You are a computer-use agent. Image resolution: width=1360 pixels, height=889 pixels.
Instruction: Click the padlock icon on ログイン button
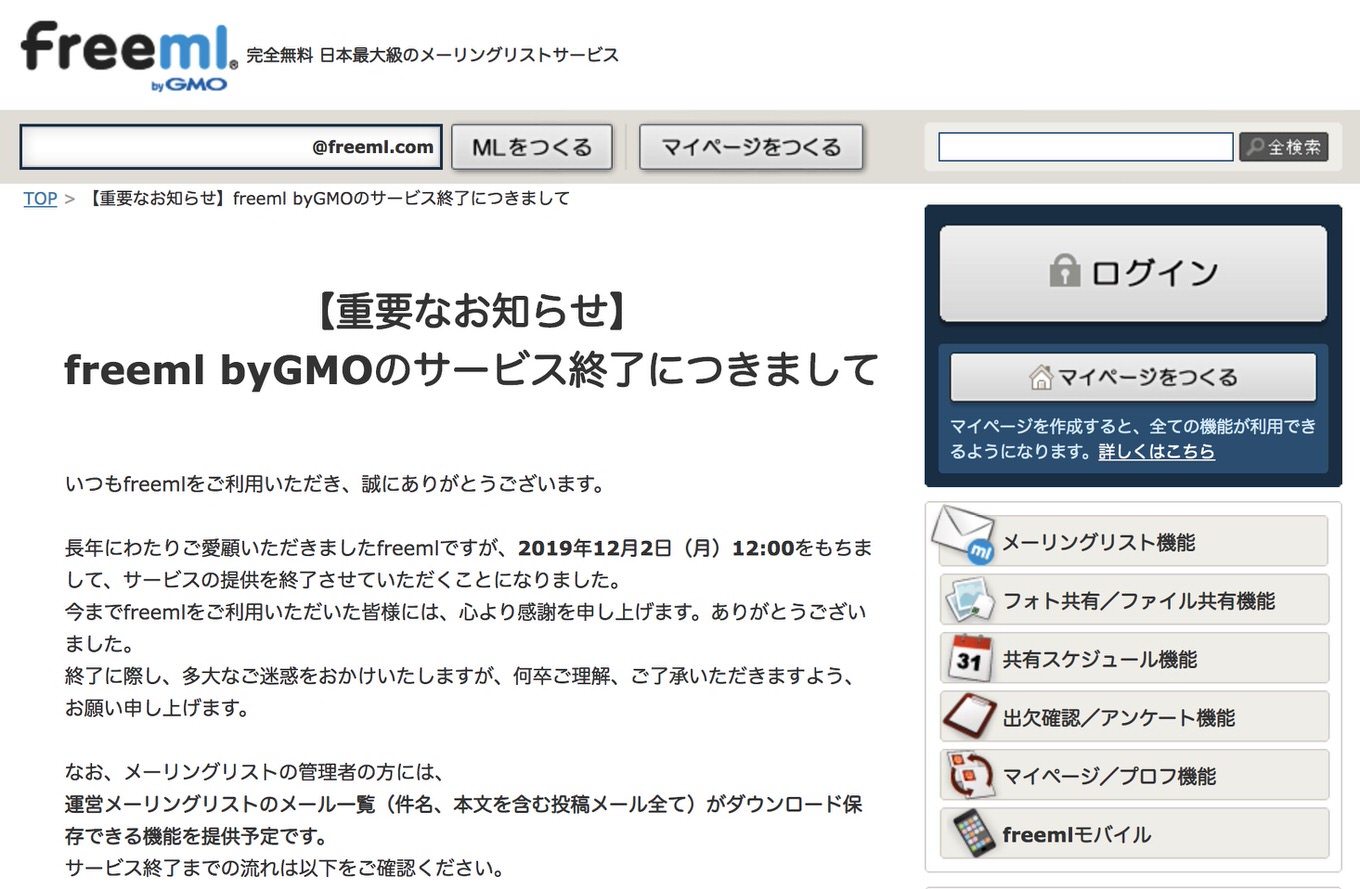pyautogui.click(x=1065, y=271)
